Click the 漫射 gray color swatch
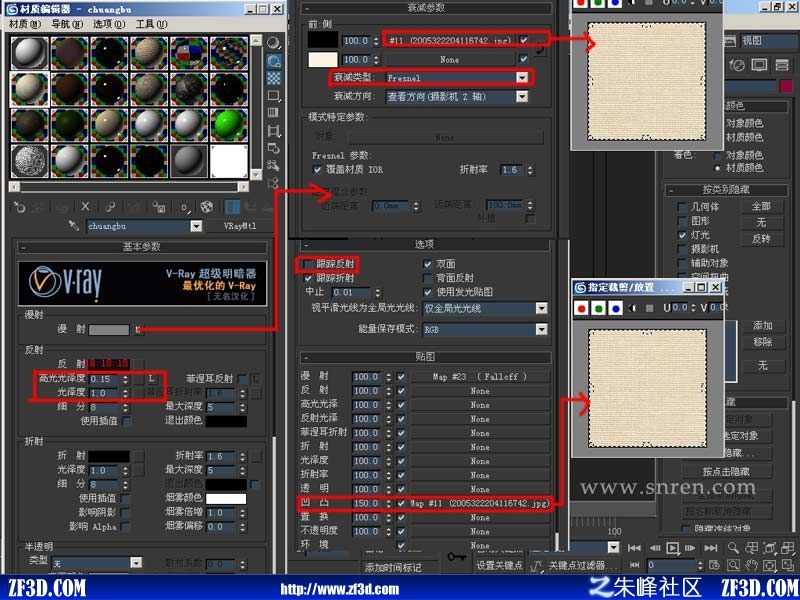This screenshot has width=800, height=600. [x=109, y=330]
